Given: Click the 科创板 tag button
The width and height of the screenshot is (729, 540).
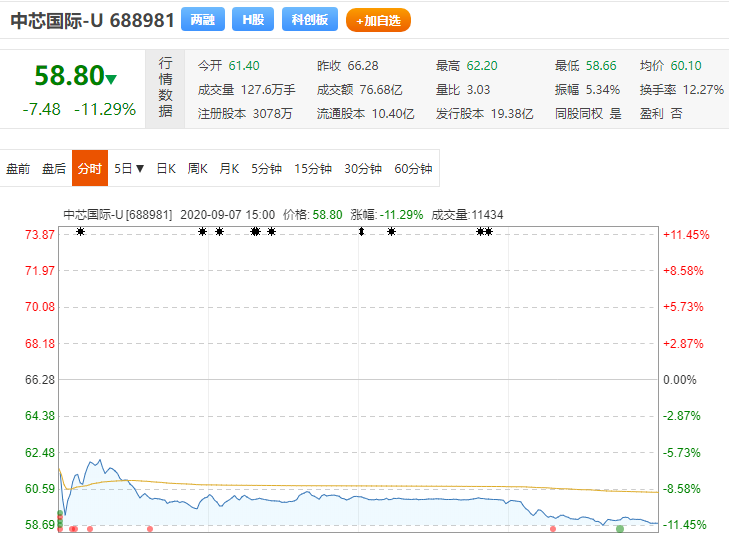Looking at the screenshot, I should click(x=310, y=20).
